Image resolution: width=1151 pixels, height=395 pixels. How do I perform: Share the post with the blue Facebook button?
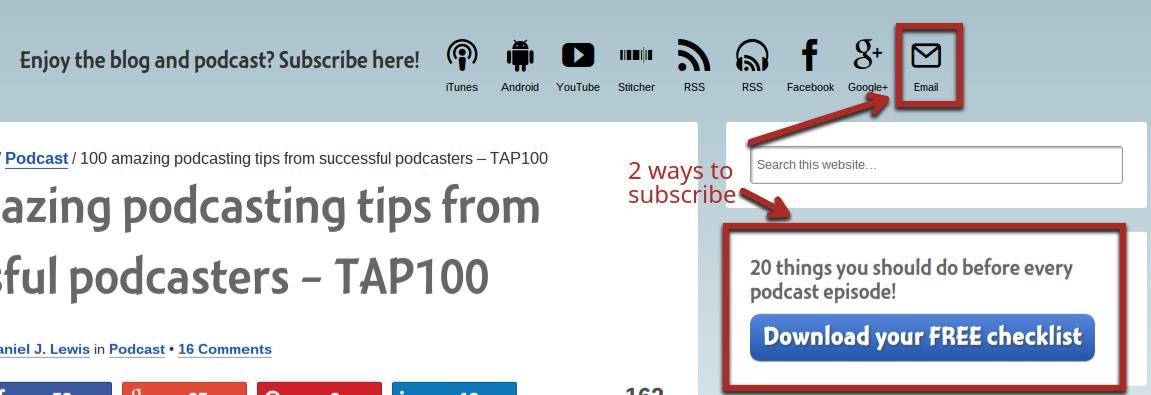tap(56, 388)
